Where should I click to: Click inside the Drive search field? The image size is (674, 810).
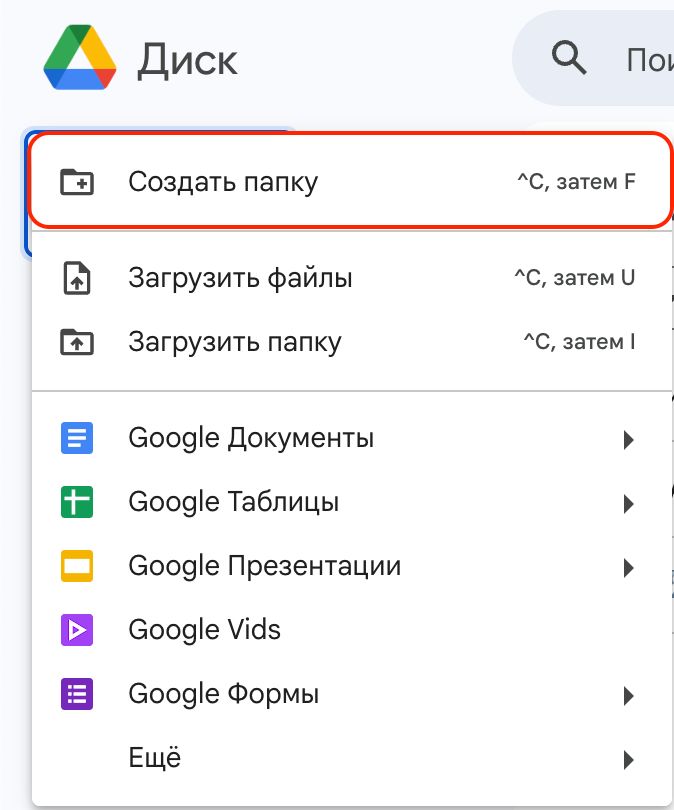tap(645, 60)
